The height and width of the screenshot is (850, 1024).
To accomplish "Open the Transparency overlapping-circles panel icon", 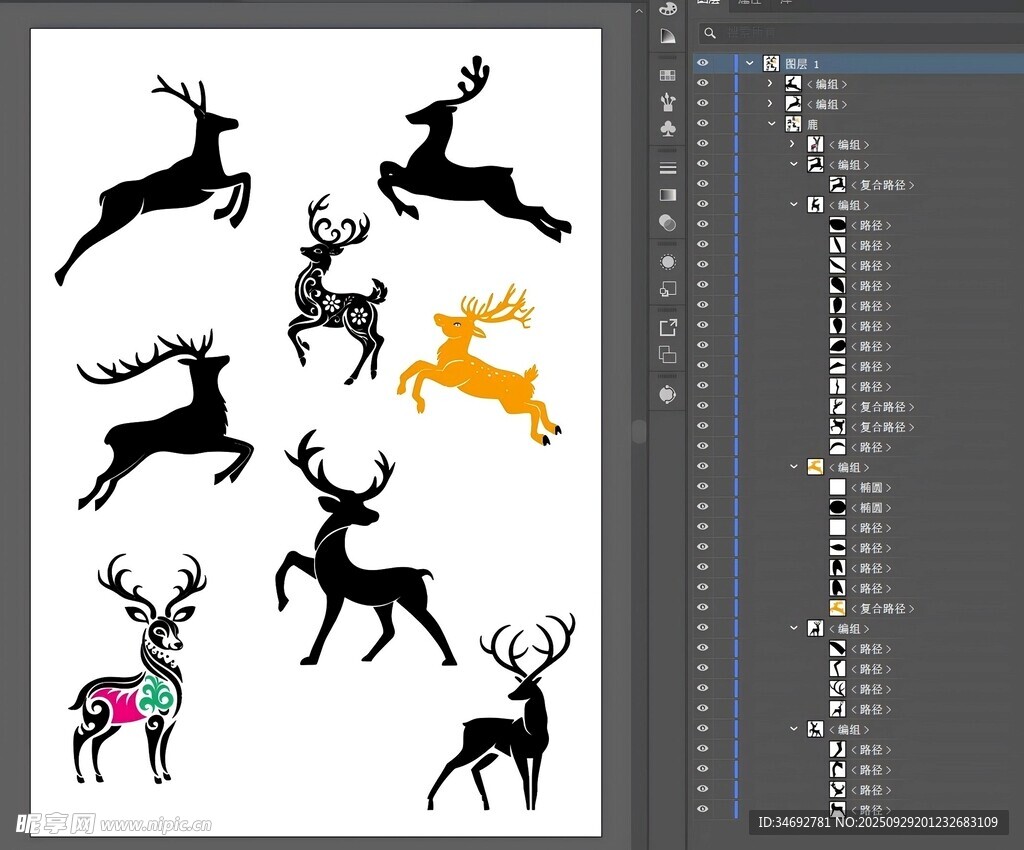I will tap(668, 222).
